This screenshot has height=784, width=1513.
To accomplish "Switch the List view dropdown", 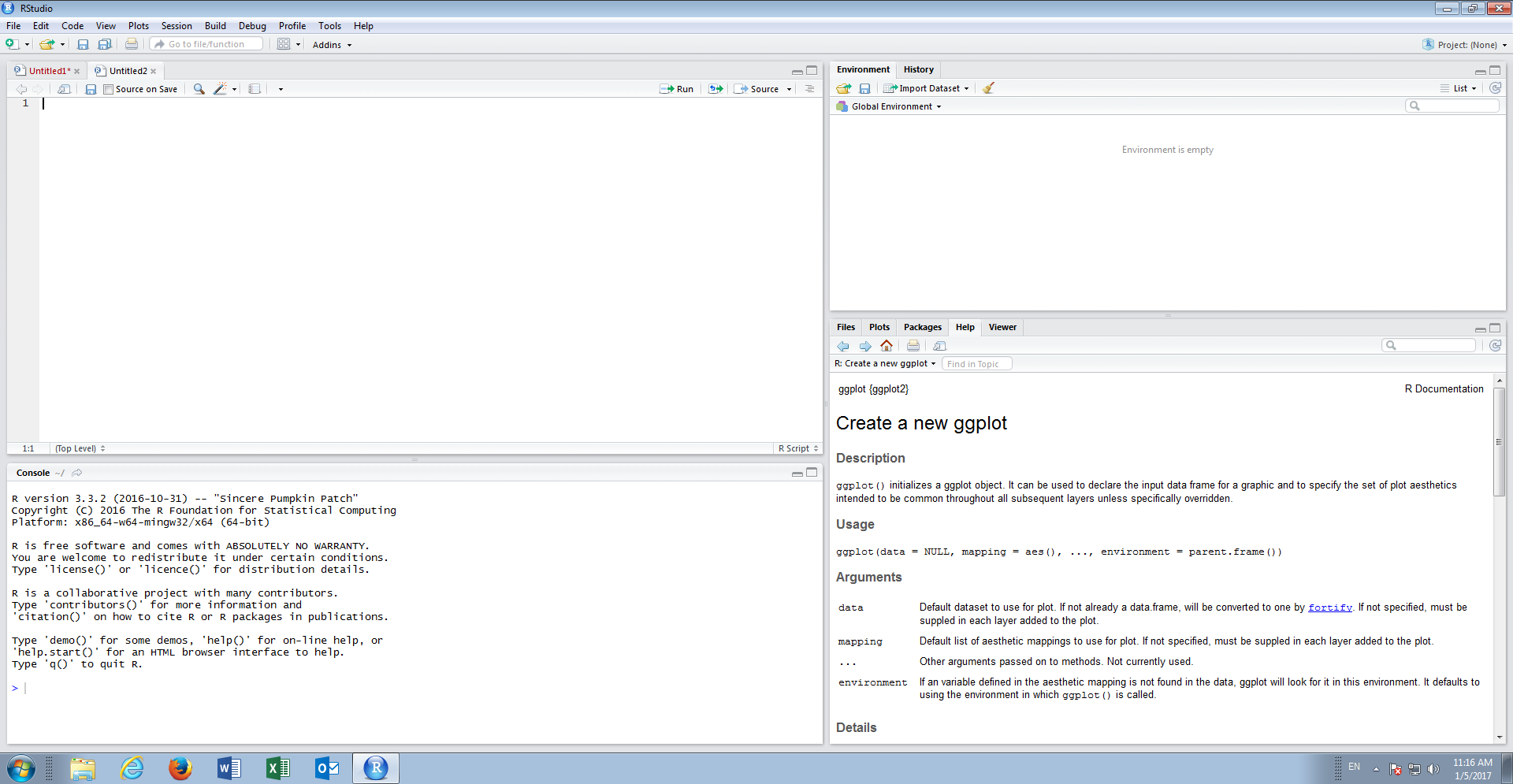I will pyautogui.click(x=1459, y=88).
